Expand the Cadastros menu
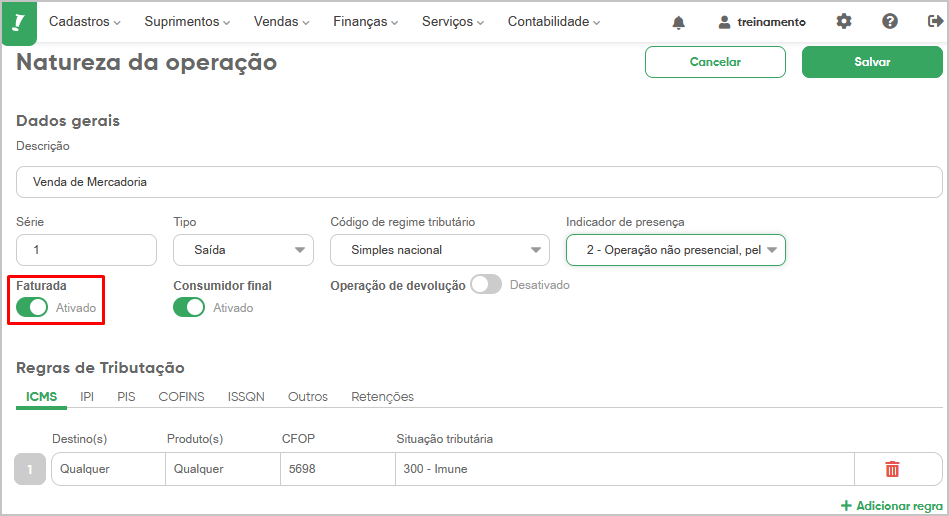Screen dimensions: 949x516 [x=85, y=22]
